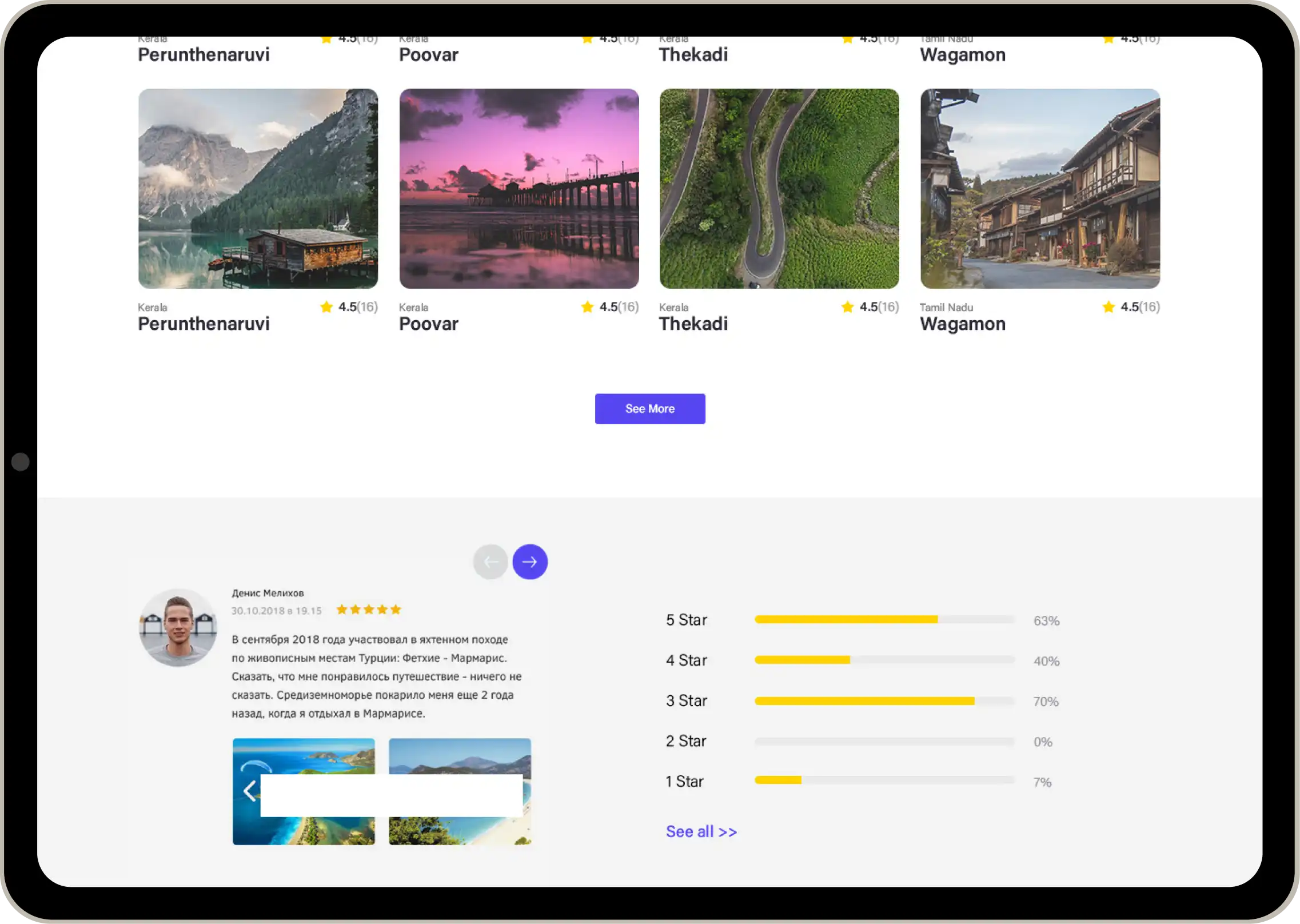1300x924 pixels.
Task: Click the 0% value
Action: point(1043,742)
